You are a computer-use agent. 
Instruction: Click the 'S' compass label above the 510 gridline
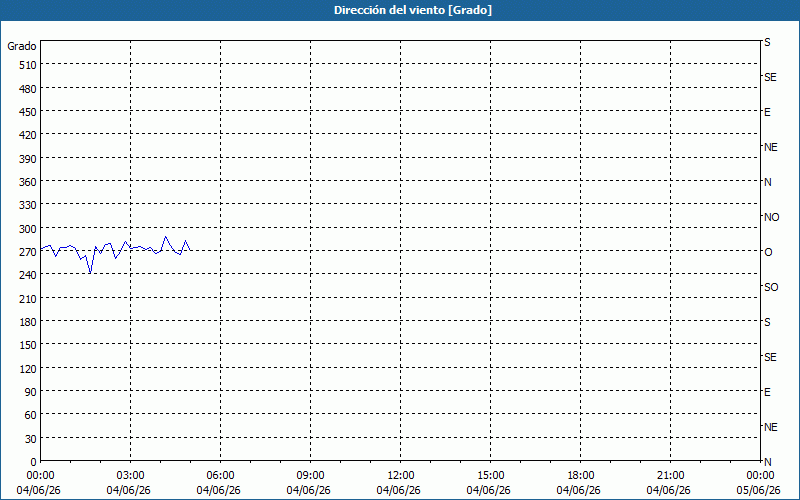[767, 42]
